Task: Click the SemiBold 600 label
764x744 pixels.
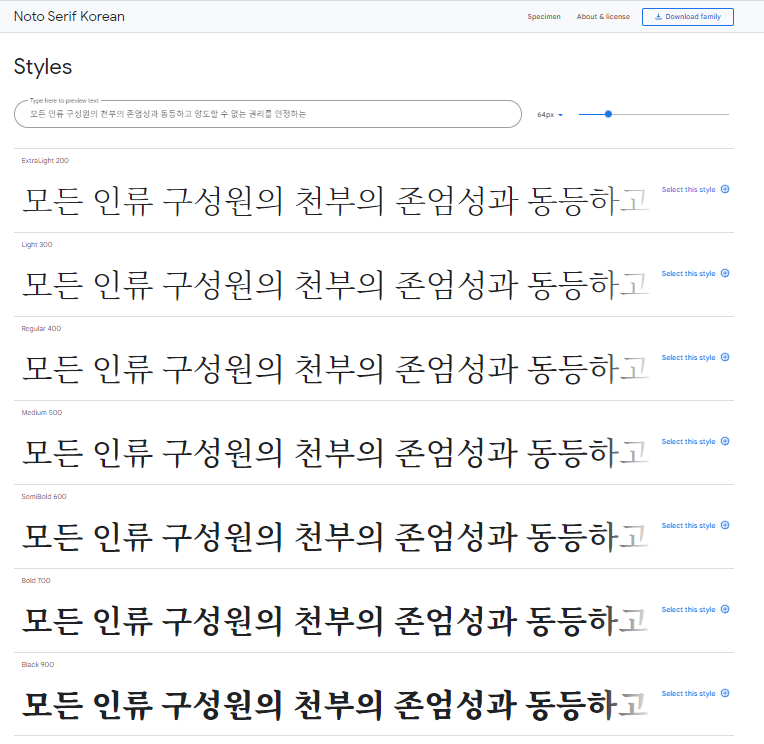Action: point(44,496)
